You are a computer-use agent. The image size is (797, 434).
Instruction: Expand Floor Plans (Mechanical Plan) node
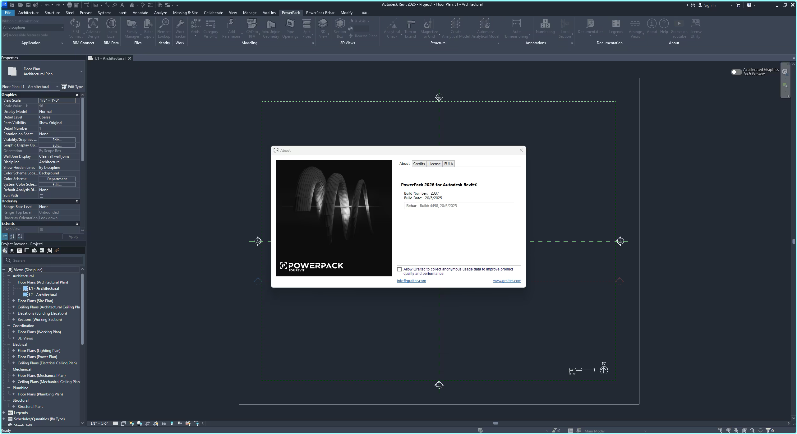pos(14,376)
